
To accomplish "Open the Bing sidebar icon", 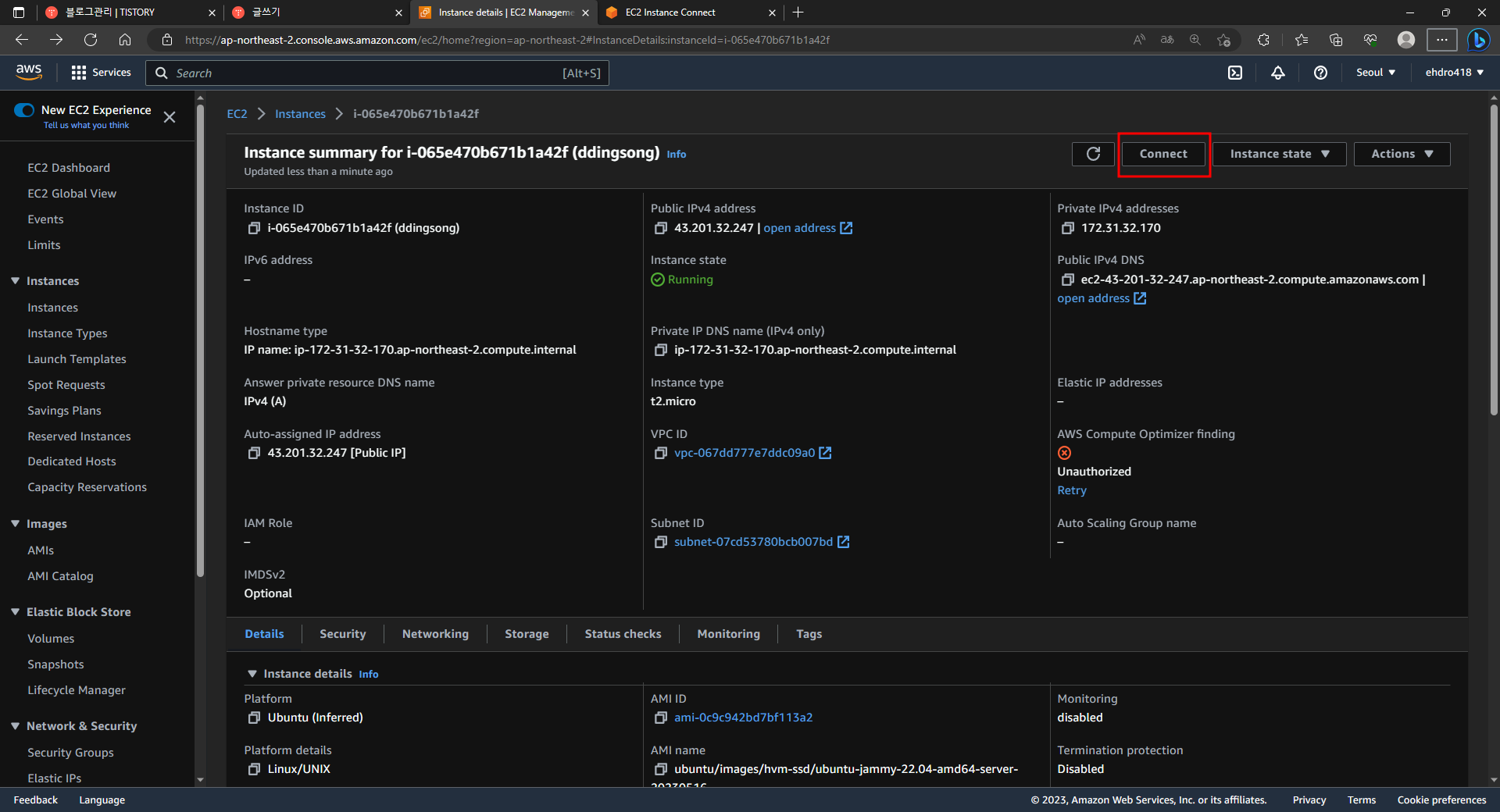I will point(1478,40).
